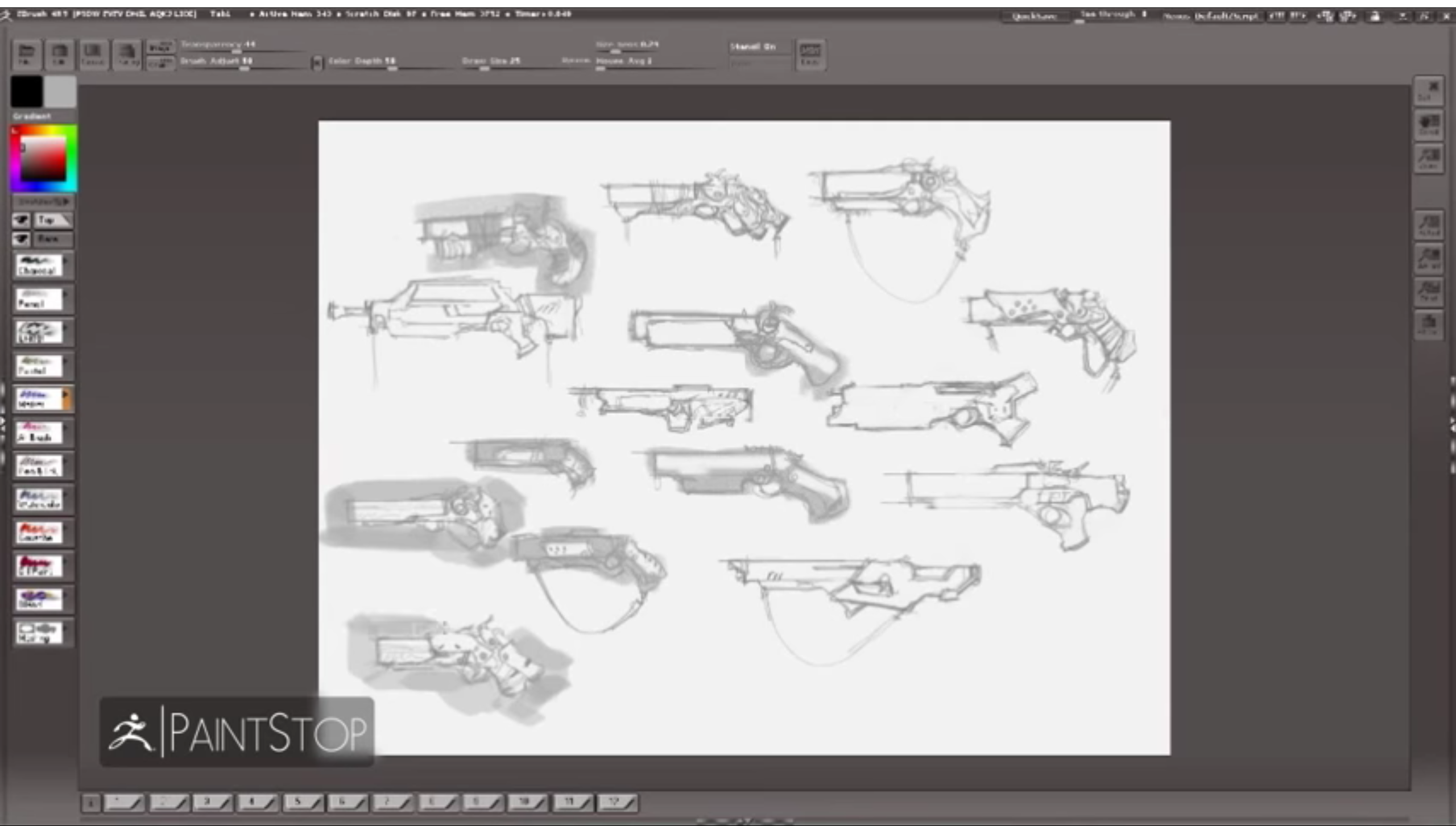The width and height of the screenshot is (1456, 826).
Task: Toggle Top layer visibility eye
Action: 22,220
